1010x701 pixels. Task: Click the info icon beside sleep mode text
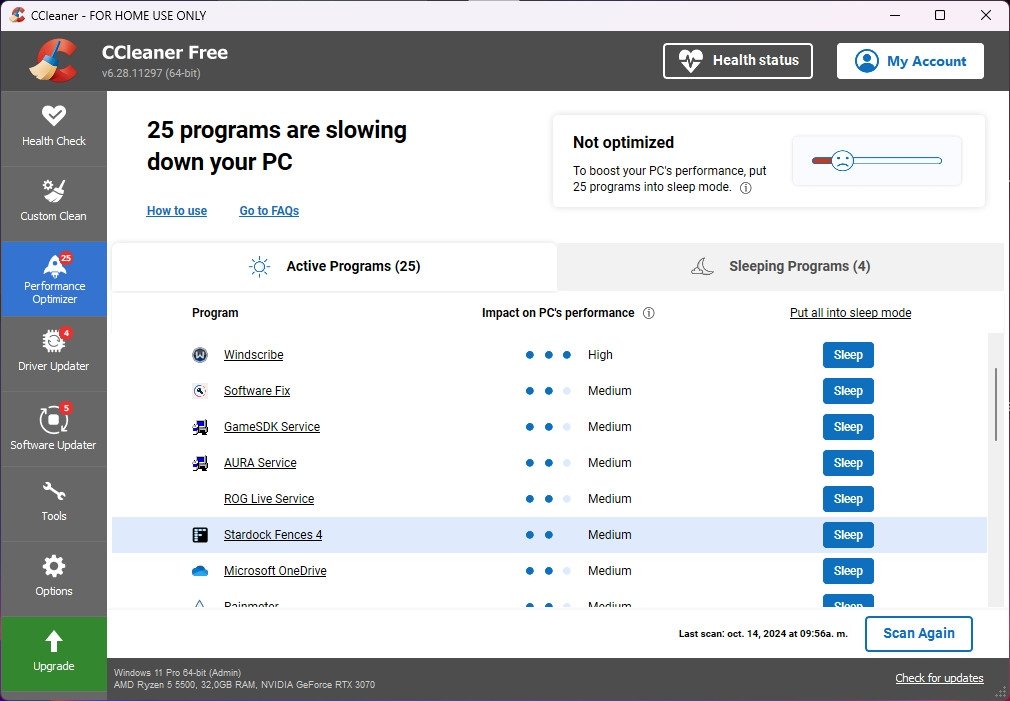point(745,188)
